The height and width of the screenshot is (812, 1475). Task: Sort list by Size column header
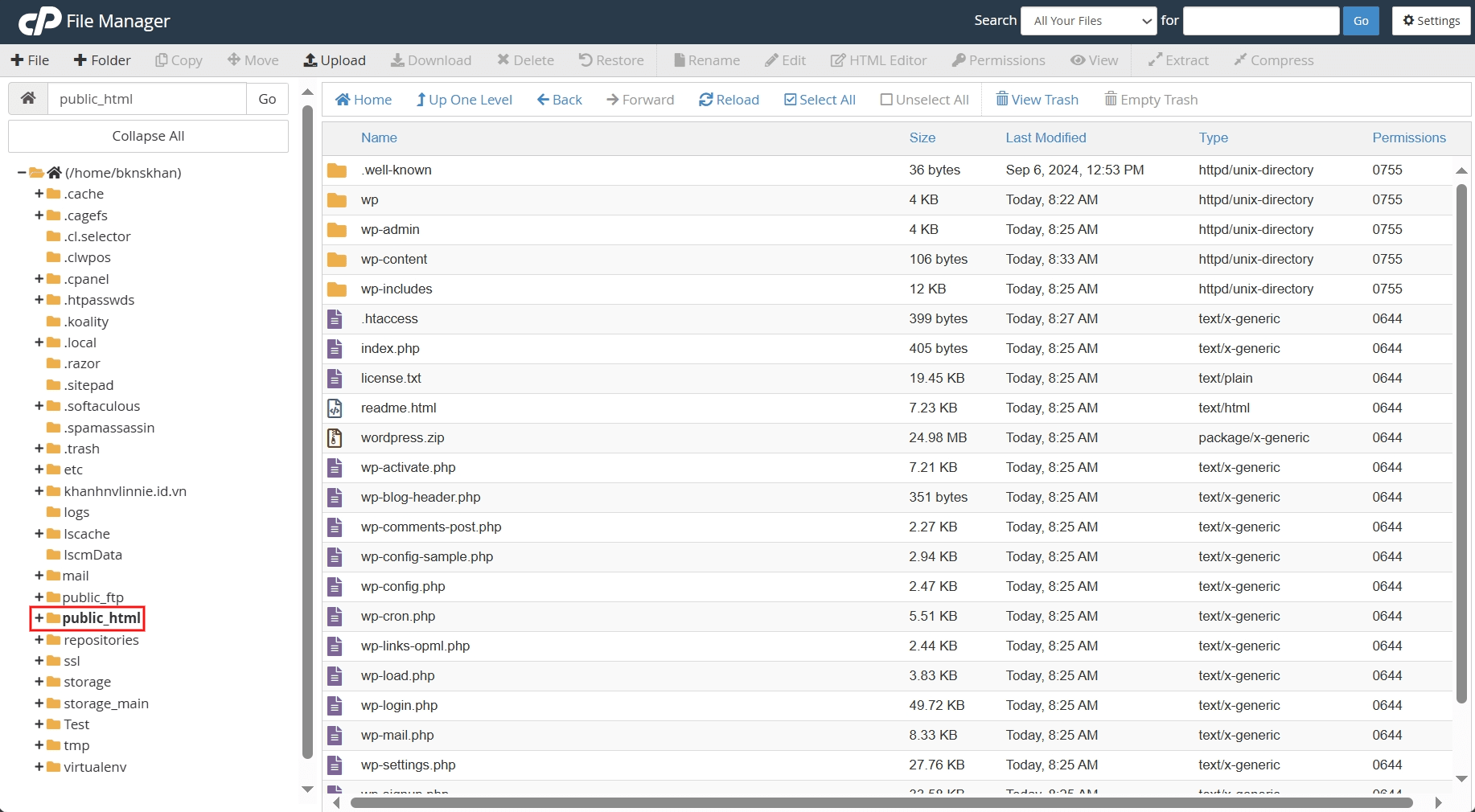pos(922,137)
